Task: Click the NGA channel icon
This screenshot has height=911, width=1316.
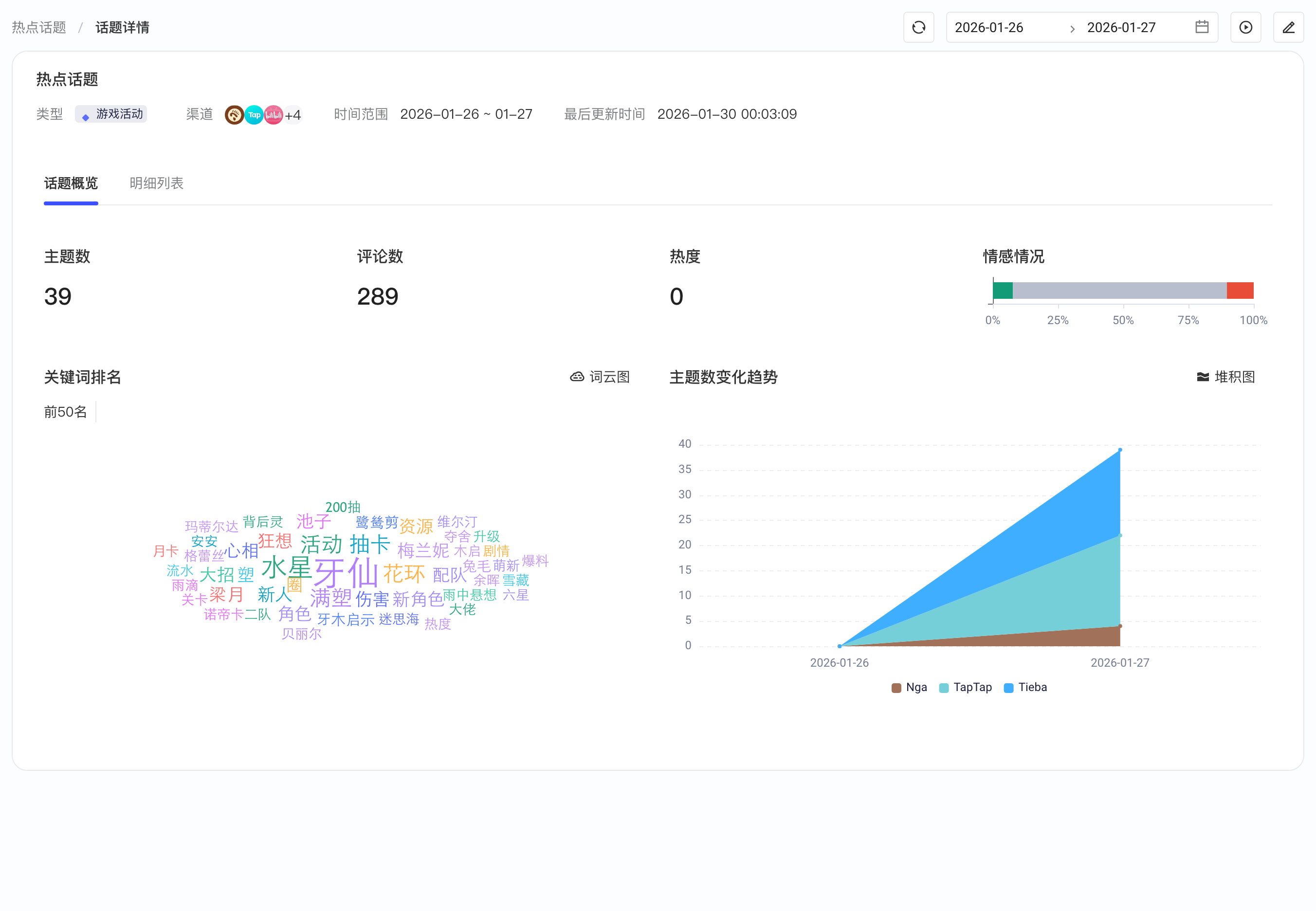Action: pos(234,115)
